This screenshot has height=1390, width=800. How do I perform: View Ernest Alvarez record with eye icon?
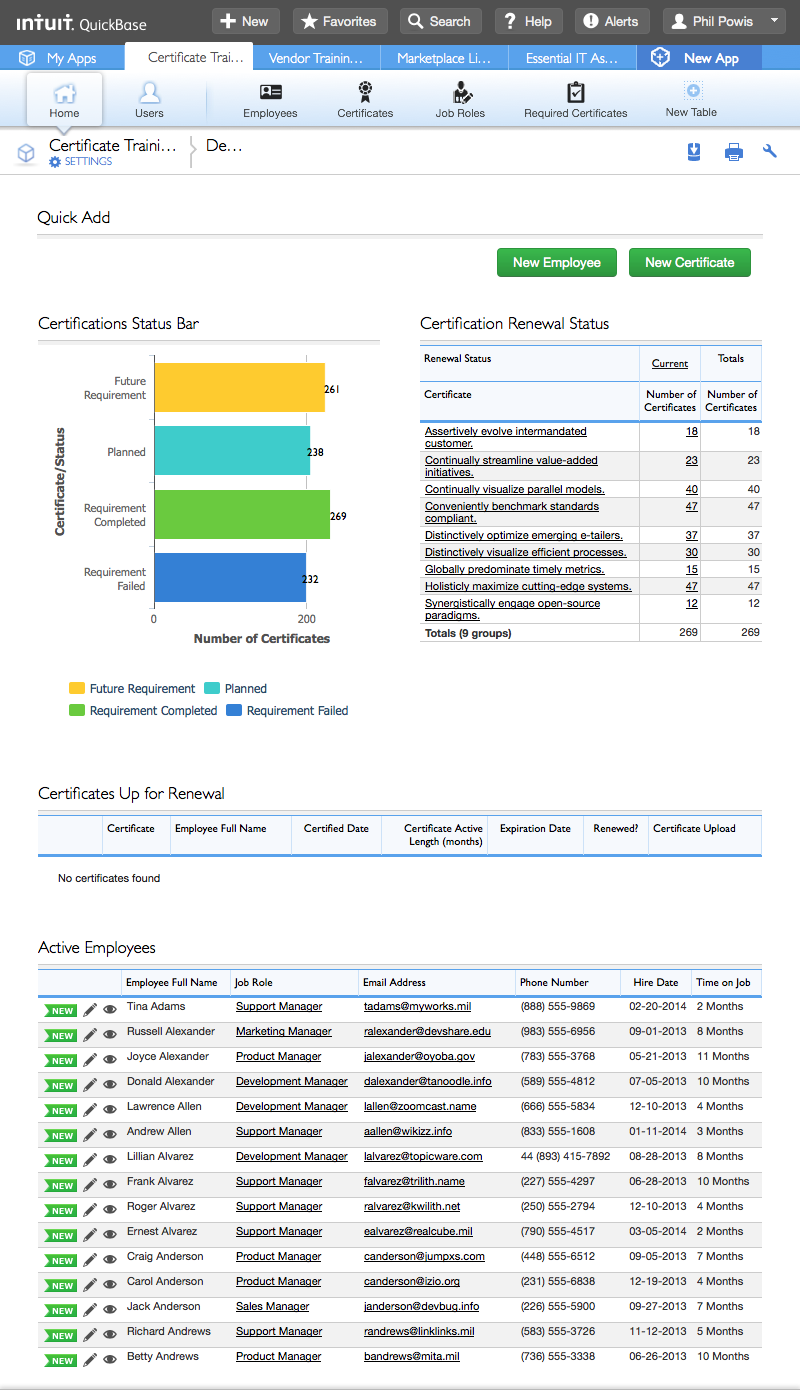coord(110,1235)
